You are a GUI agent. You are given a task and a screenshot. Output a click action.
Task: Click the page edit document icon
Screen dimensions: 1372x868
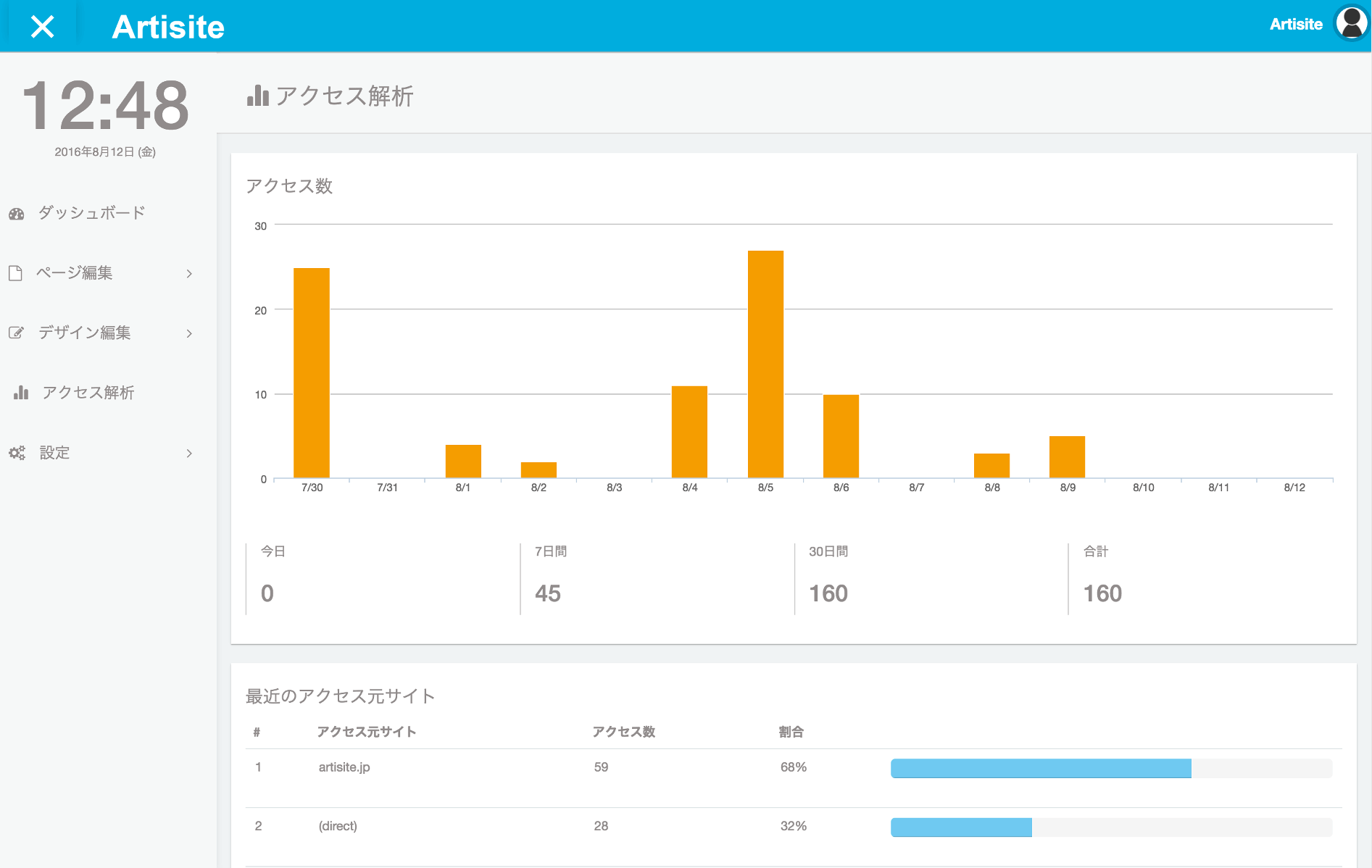(15, 273)
